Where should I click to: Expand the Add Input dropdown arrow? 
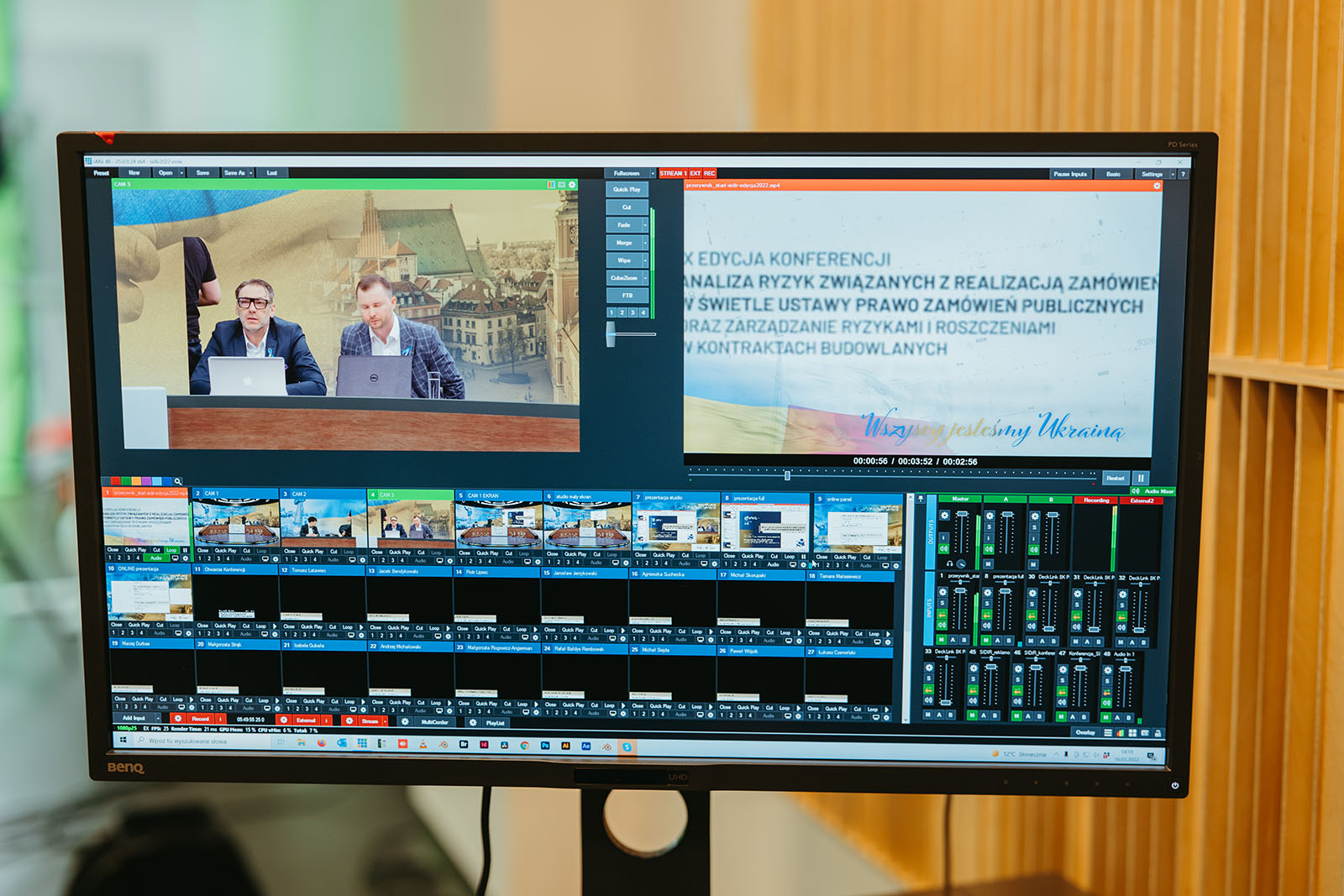[x=158, y=719]
